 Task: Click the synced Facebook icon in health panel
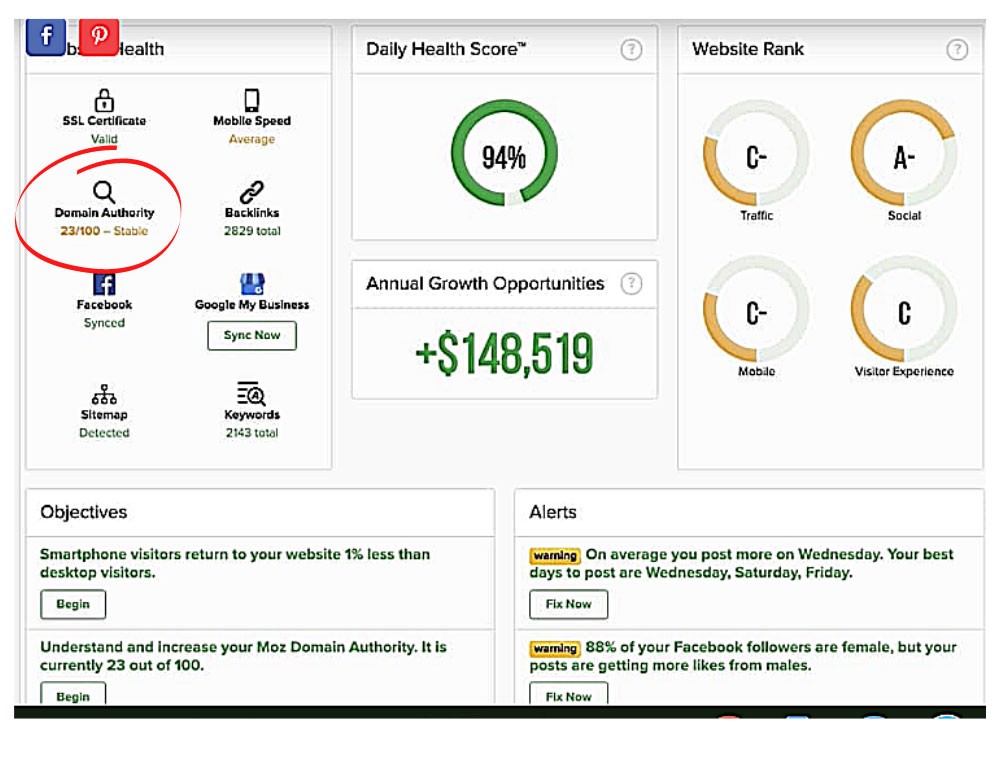click(104, 284)
